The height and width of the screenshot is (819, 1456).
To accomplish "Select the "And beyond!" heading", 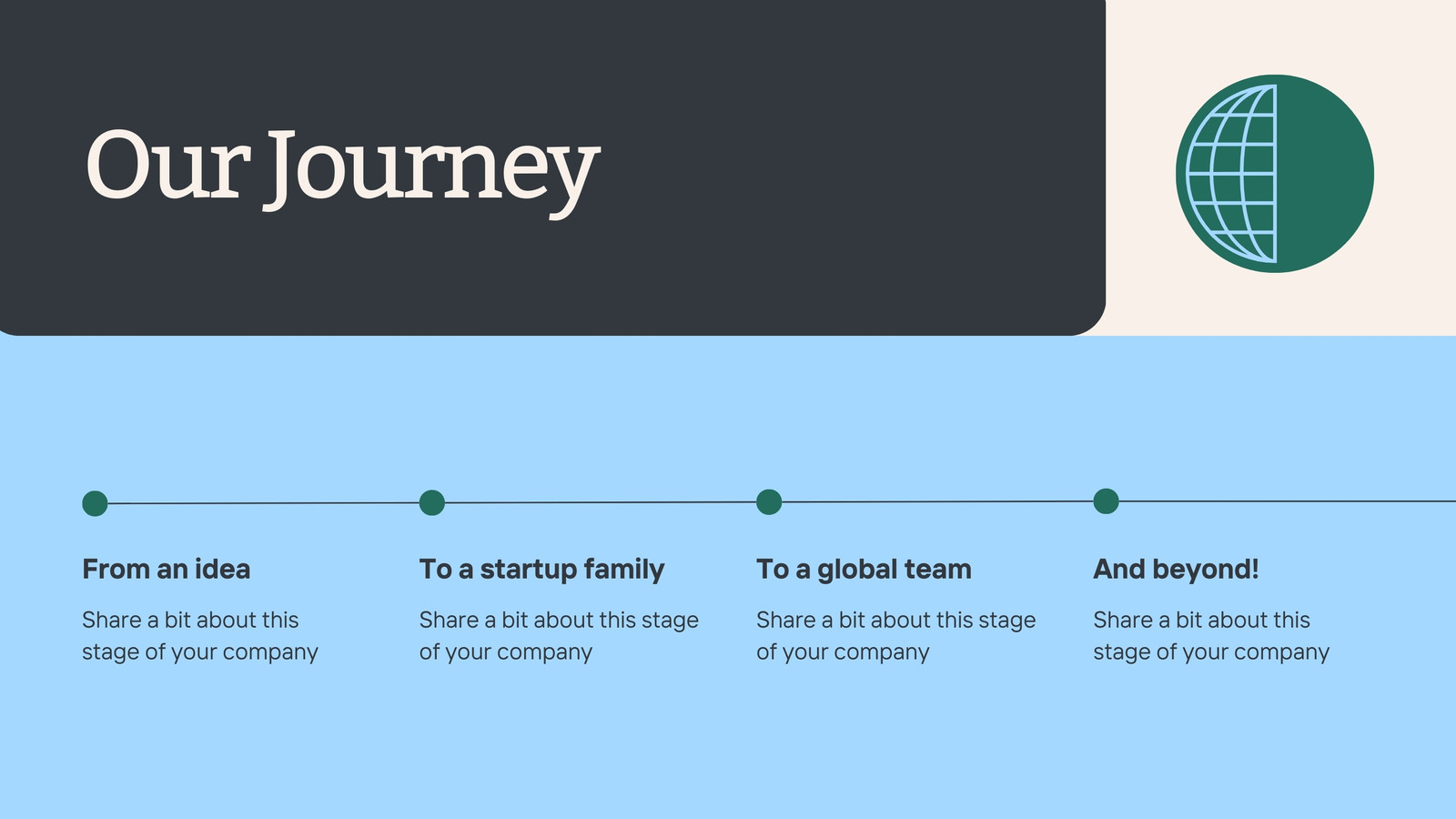I will pyautogui.click(x=1176, y=570).
